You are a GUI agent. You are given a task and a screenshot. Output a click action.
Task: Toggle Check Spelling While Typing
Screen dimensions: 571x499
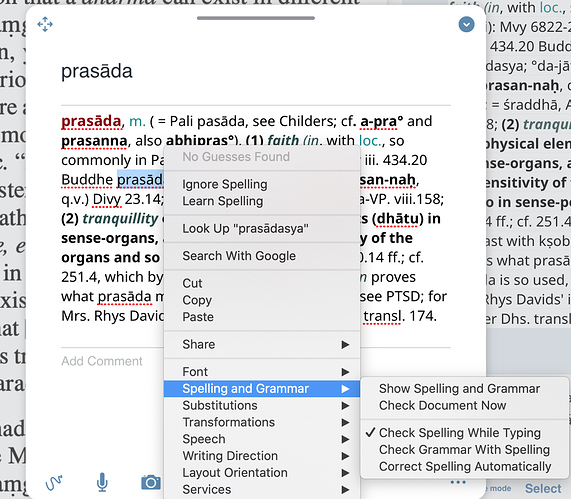pyautogui.click(x=460, y=433)
